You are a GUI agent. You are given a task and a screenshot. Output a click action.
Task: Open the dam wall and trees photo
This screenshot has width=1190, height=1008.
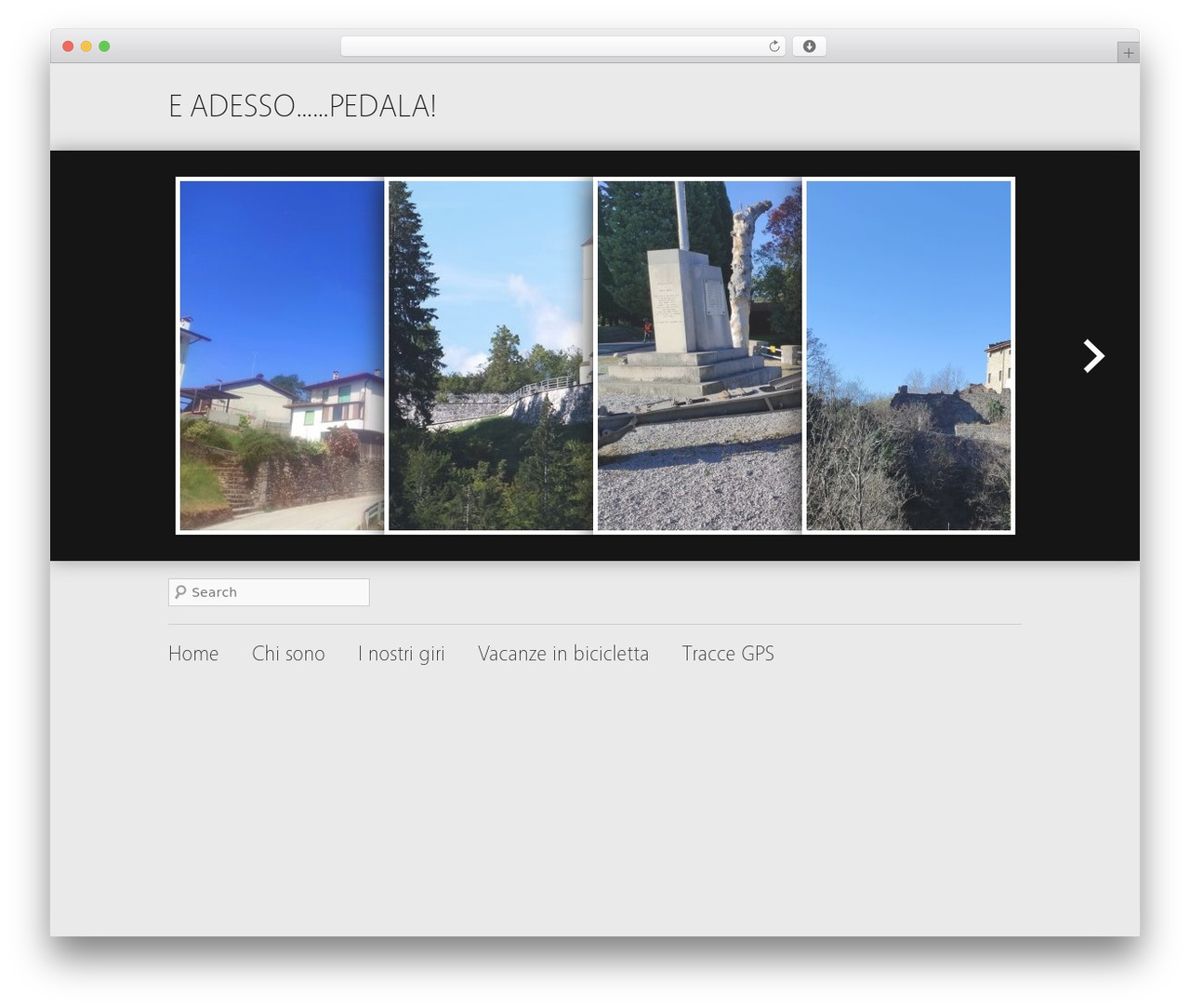click(x=491, y=355)
